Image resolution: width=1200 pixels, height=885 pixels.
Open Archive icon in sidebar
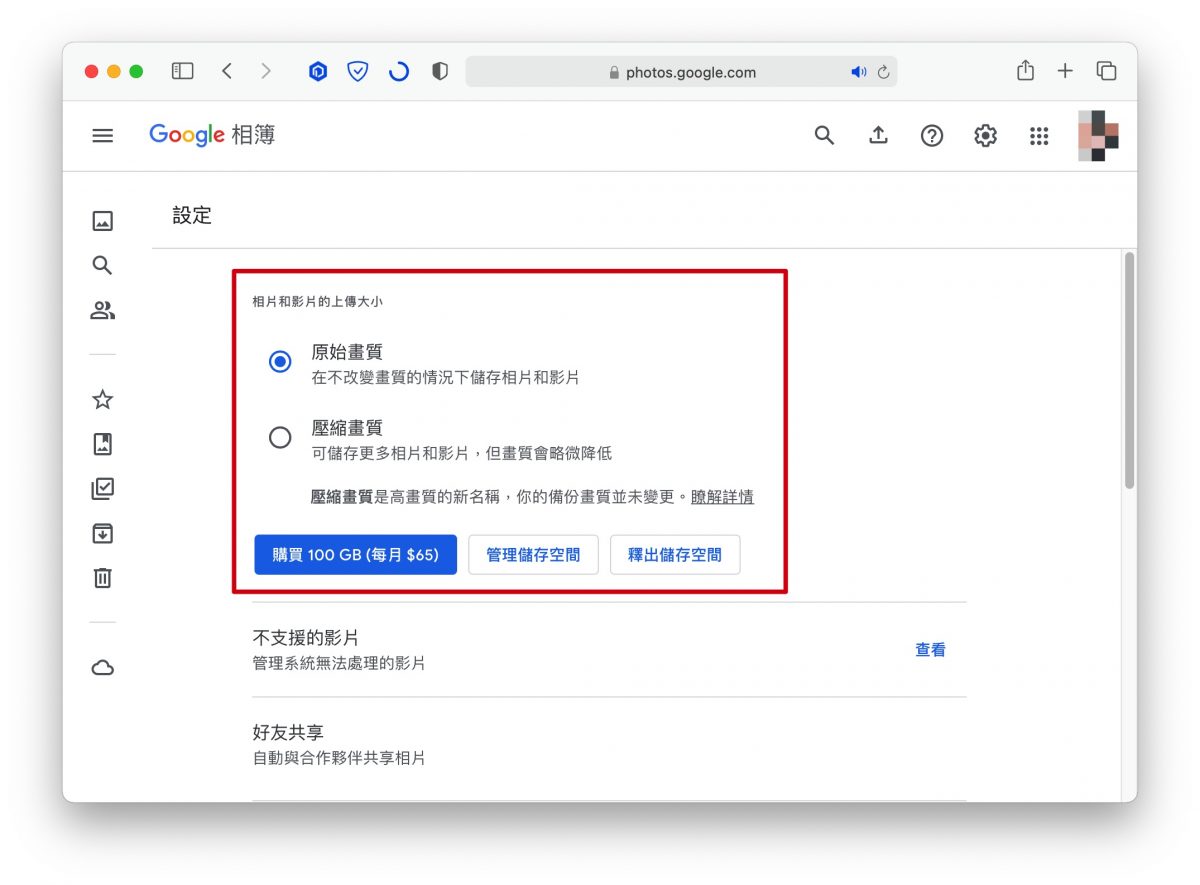(x=102, y=533)
